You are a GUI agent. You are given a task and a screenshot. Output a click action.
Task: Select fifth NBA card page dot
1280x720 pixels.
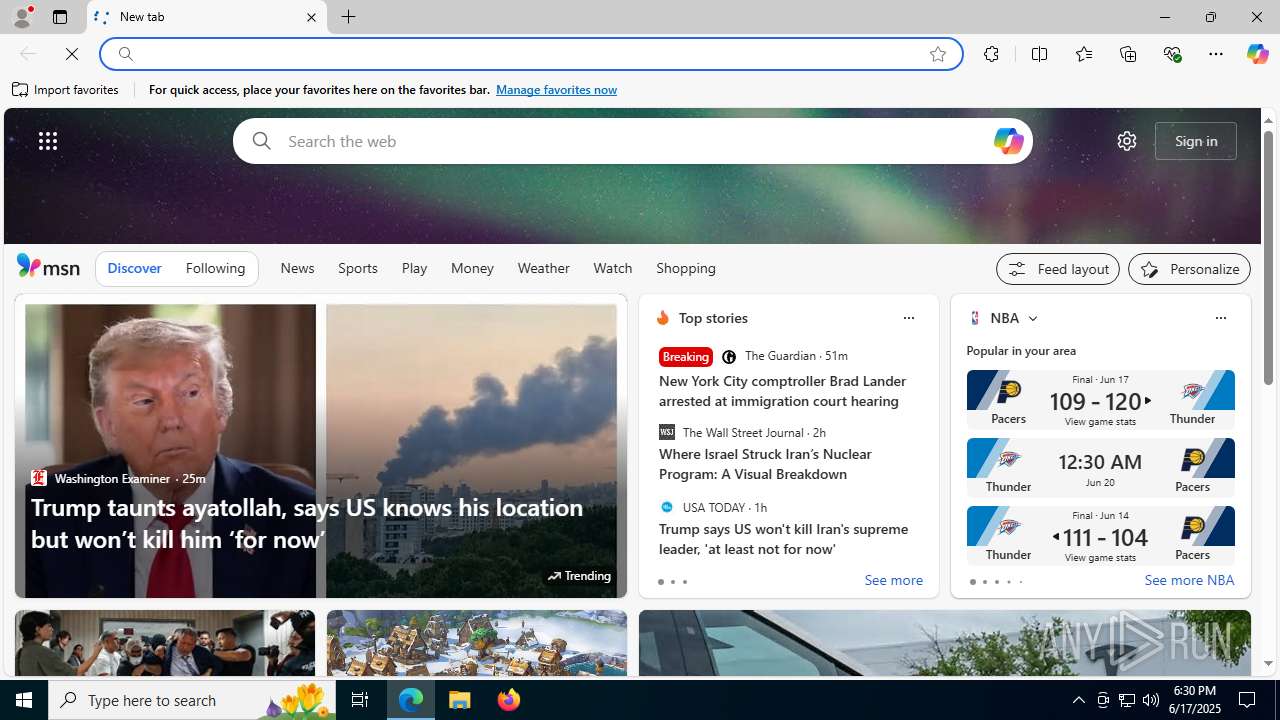tap(1020, 582)
